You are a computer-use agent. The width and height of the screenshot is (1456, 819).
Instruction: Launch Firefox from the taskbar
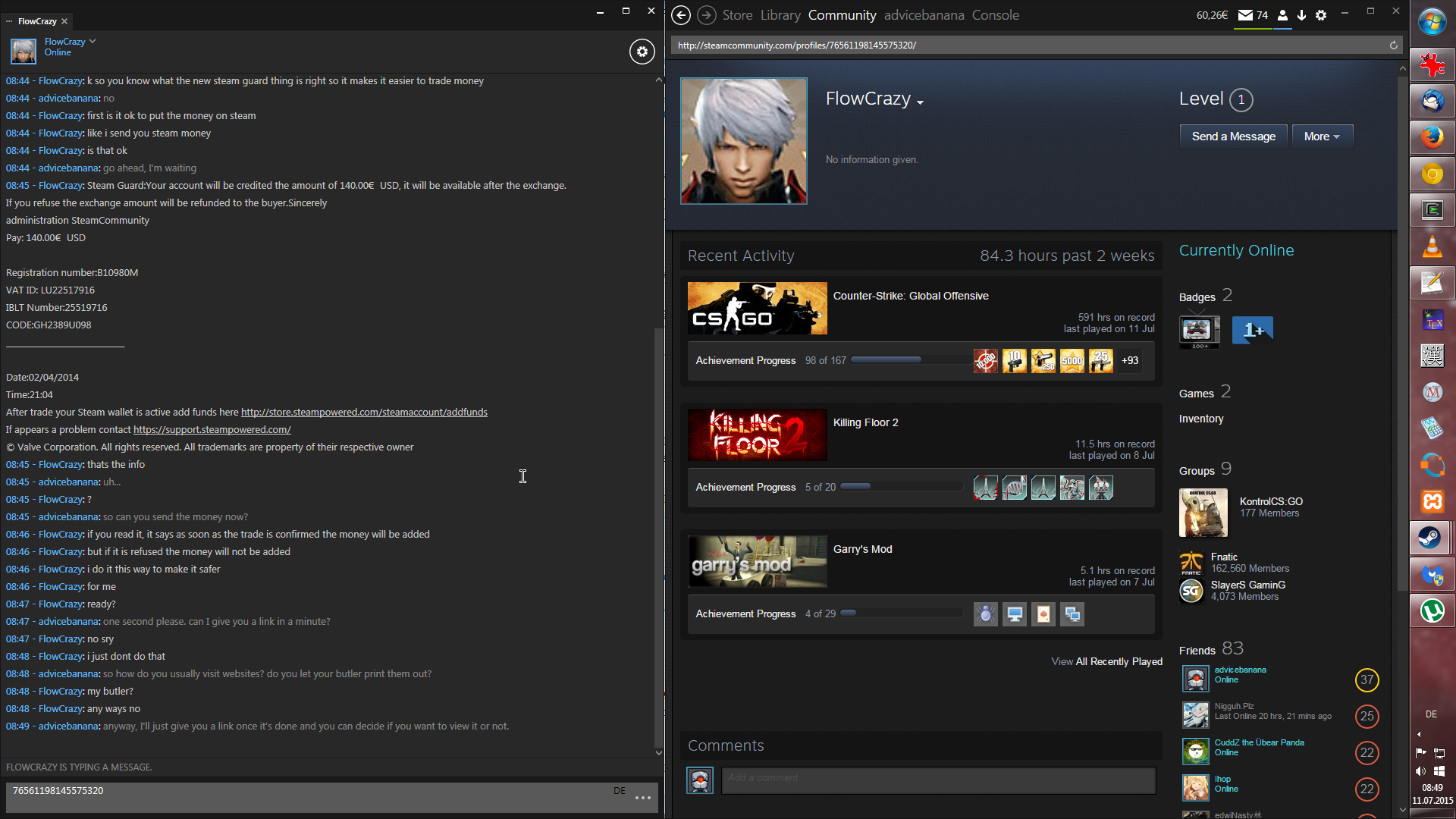point(1432,137)
